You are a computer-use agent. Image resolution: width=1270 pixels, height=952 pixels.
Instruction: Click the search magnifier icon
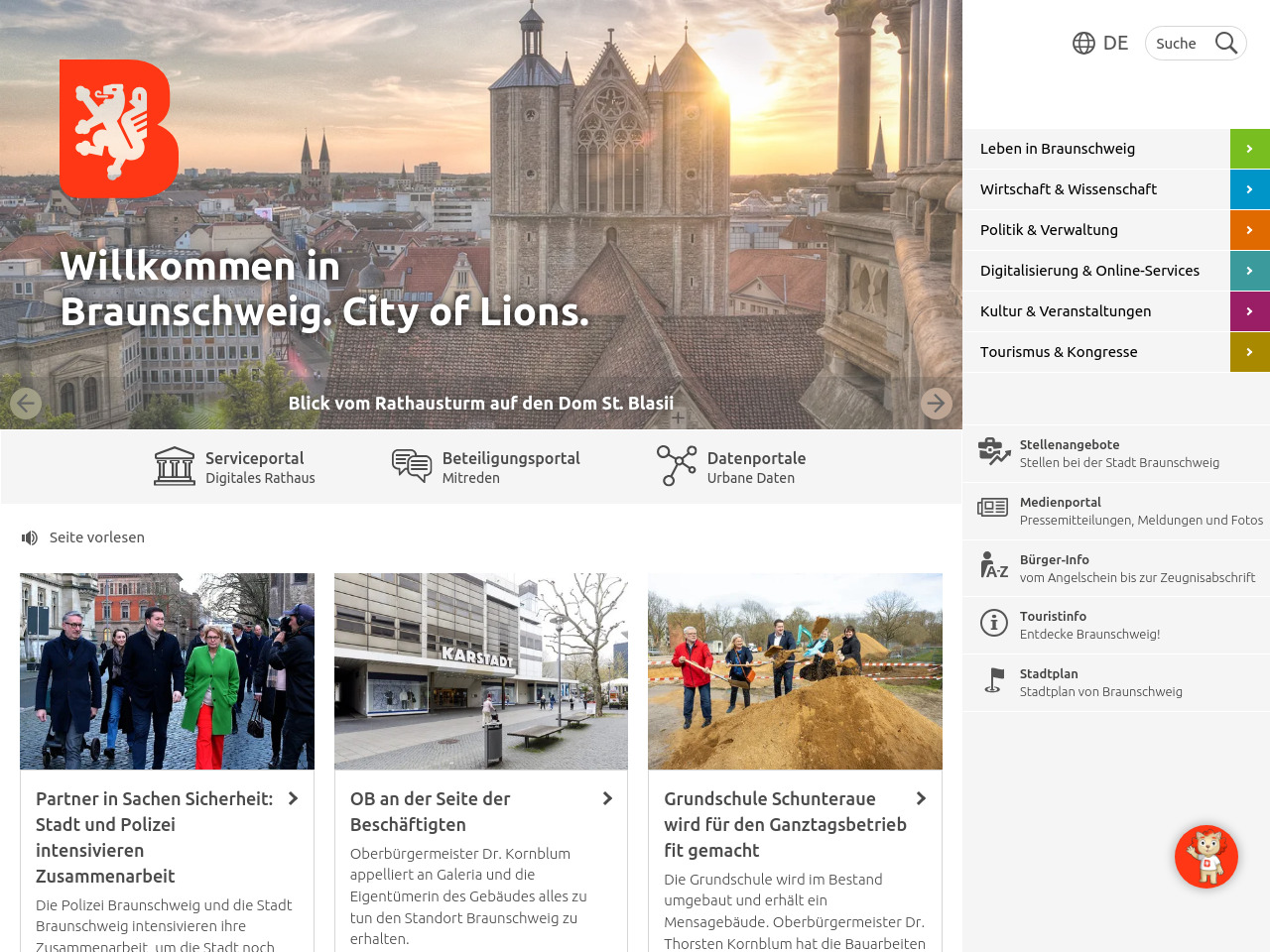coord(1226,43)
